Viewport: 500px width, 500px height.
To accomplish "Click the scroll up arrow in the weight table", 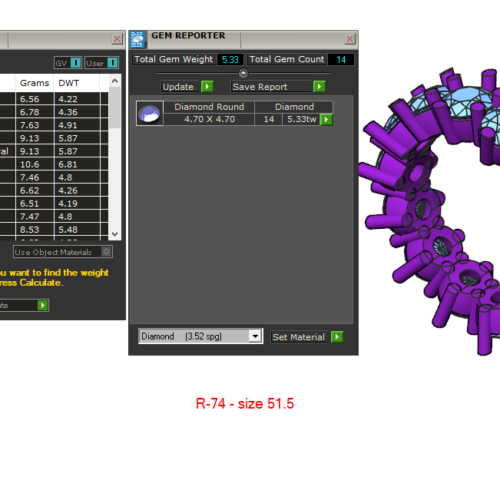I will pos(115,81).
